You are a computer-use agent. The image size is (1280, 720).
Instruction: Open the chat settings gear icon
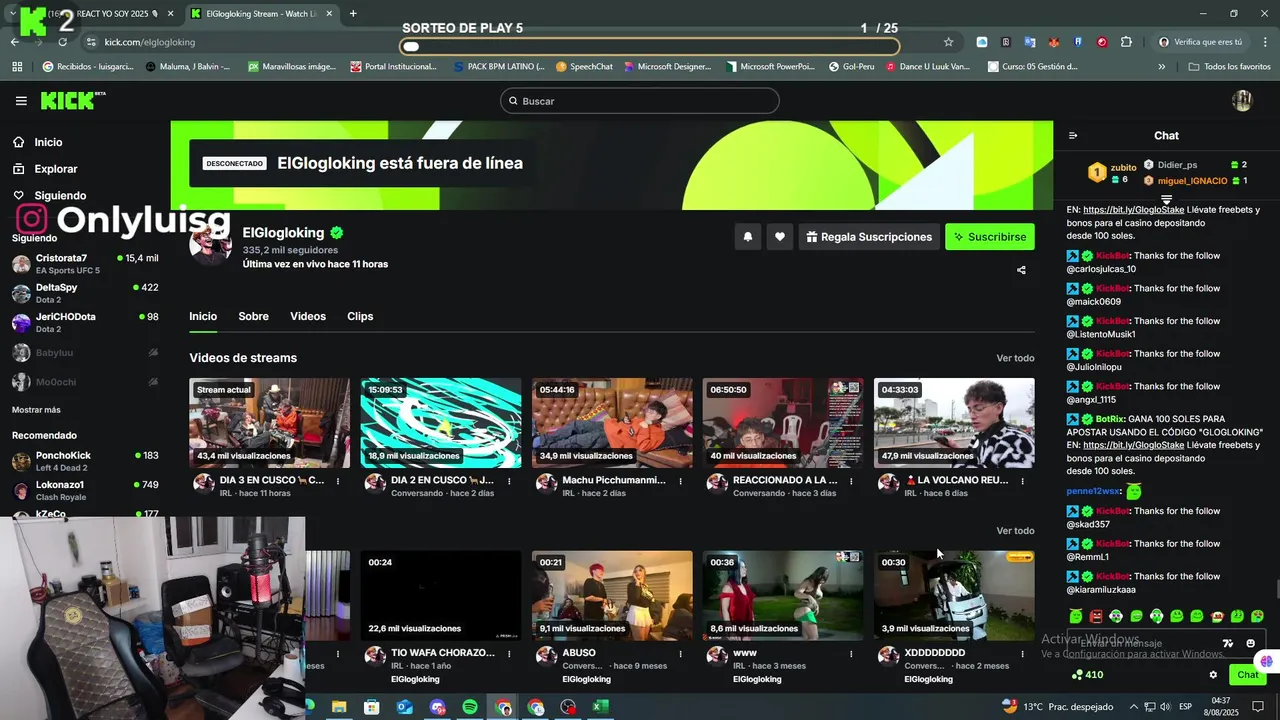pyautogui.click(x=1213, y=675)
